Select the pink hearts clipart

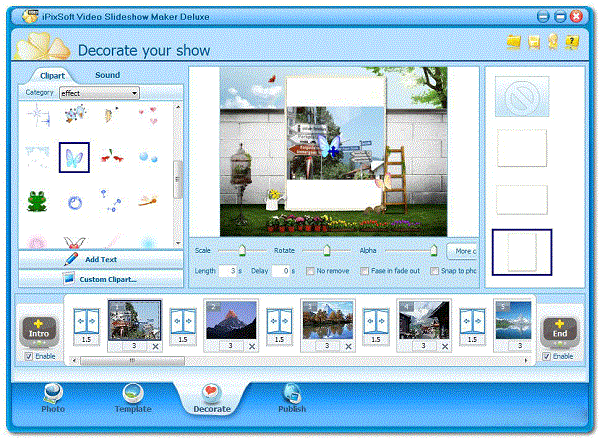click(x=148, y=115)
